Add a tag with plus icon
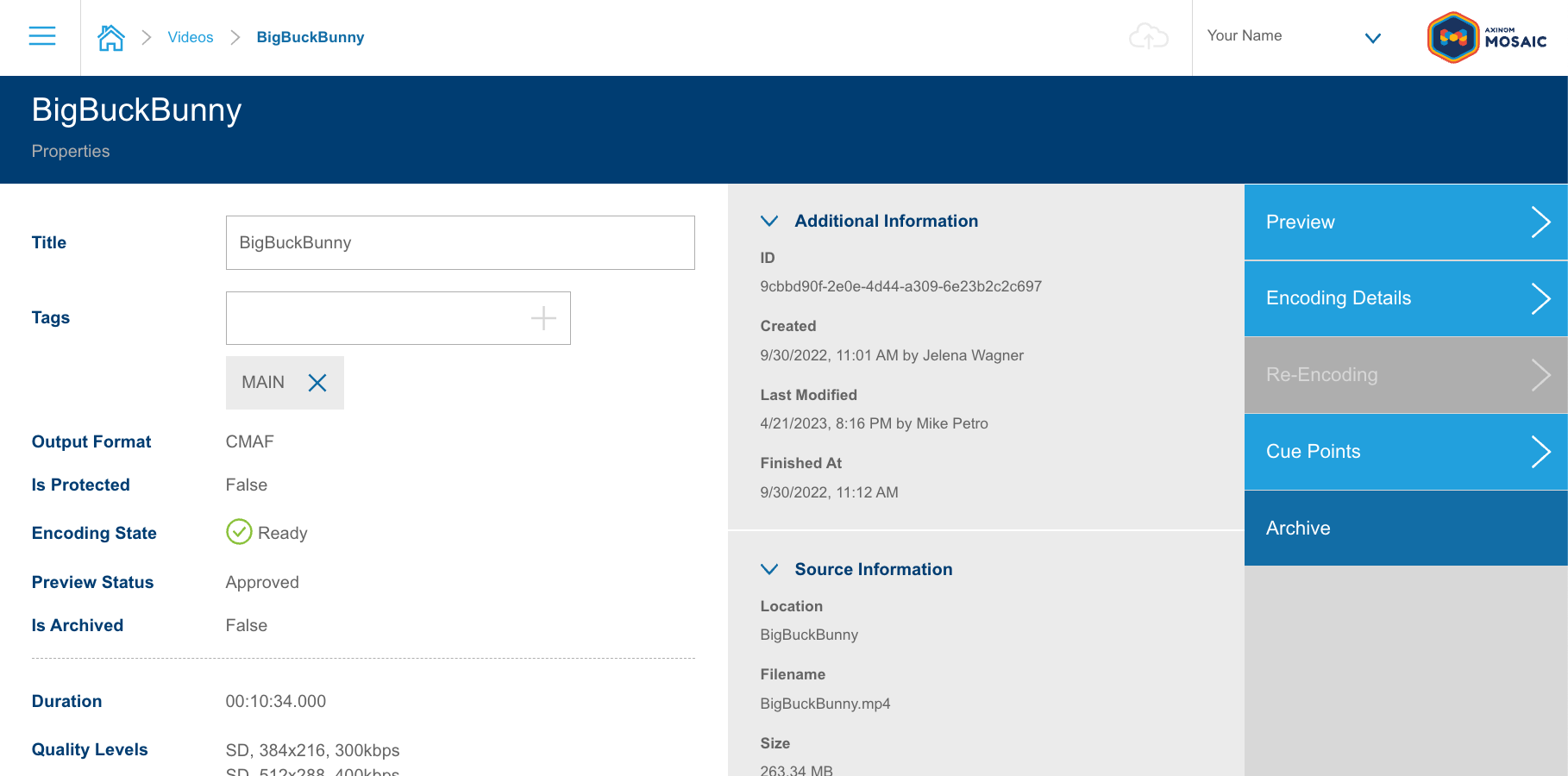Image resolution: width=1568 pixels, height=776 pixels. pos(543,318)
